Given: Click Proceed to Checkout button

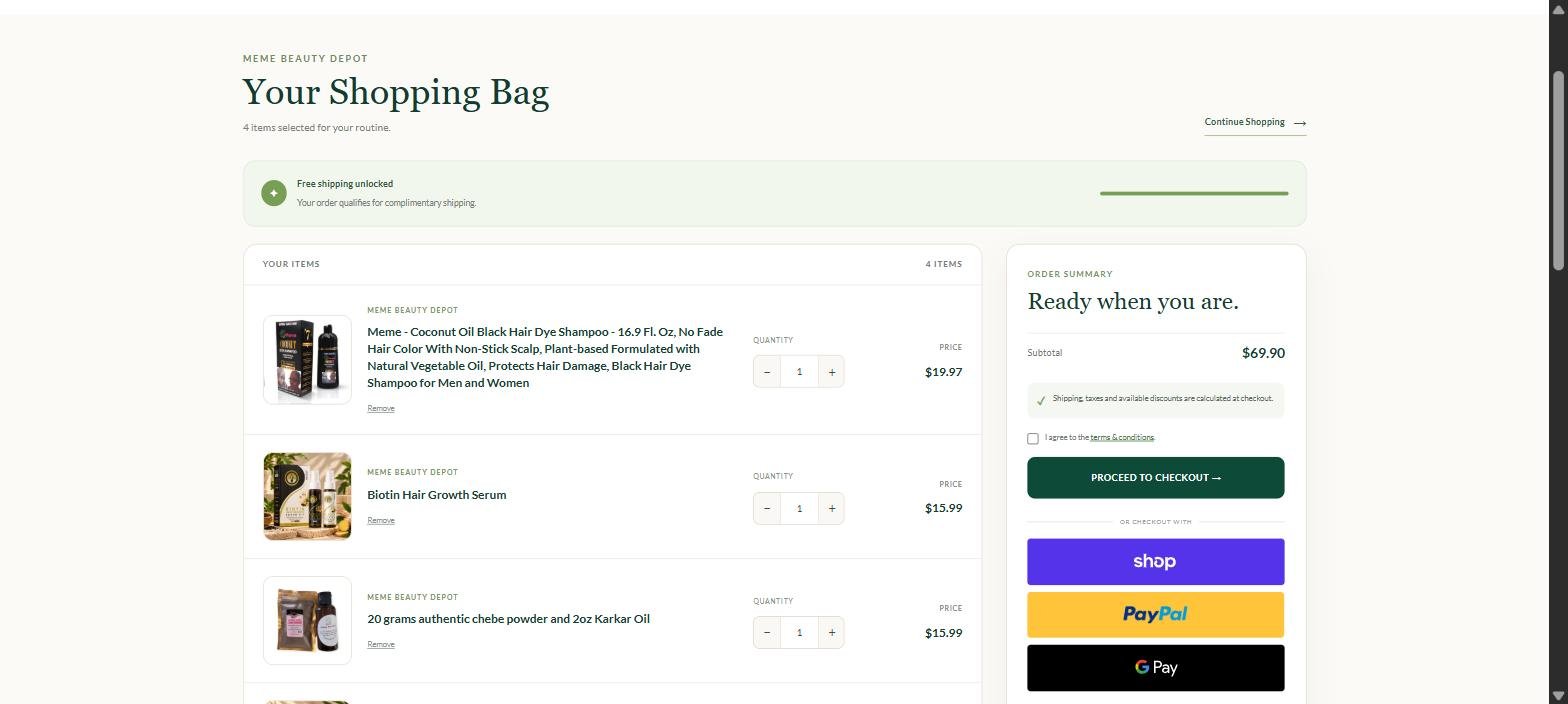Looking at the screenshot, I should (x=1155, y=478).
